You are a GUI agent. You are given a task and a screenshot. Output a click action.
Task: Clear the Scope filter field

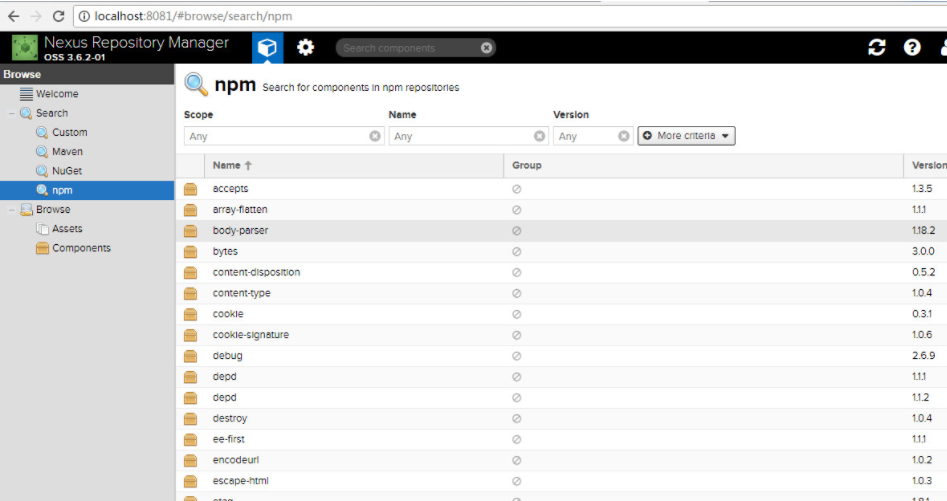(x=375, y=136)
